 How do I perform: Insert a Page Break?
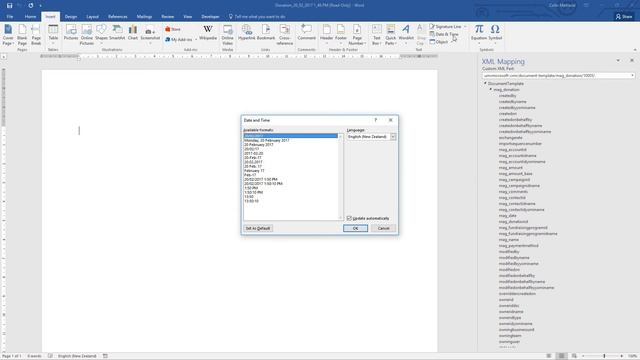[36, 35]
